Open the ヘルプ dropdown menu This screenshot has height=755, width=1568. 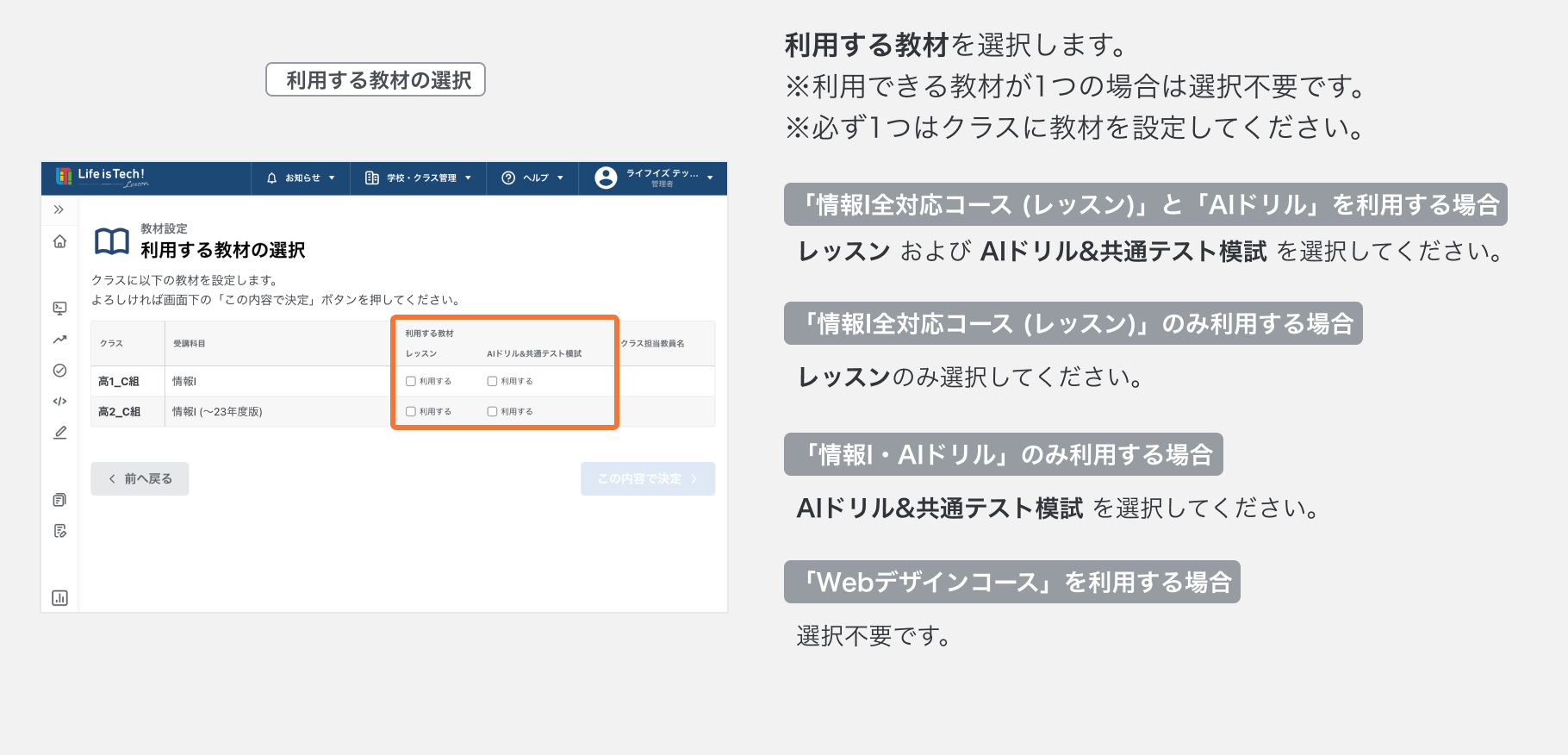[532, 178]
